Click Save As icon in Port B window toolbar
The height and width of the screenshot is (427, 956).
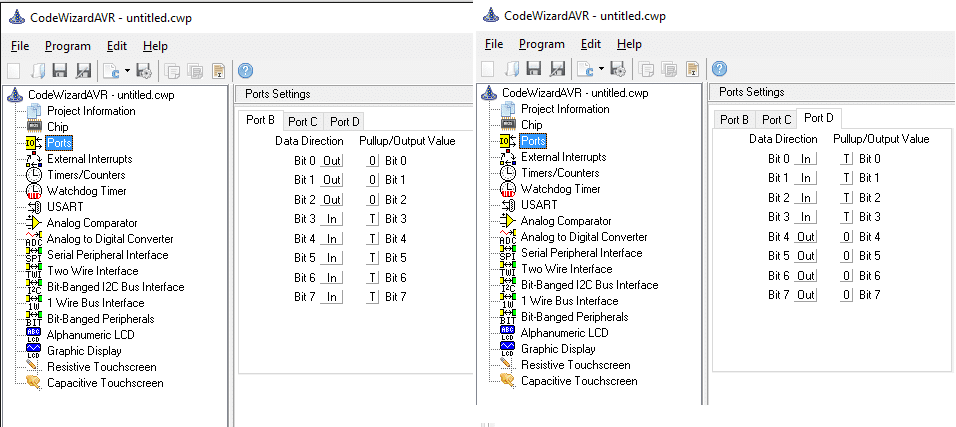click(x=83, y=71)
